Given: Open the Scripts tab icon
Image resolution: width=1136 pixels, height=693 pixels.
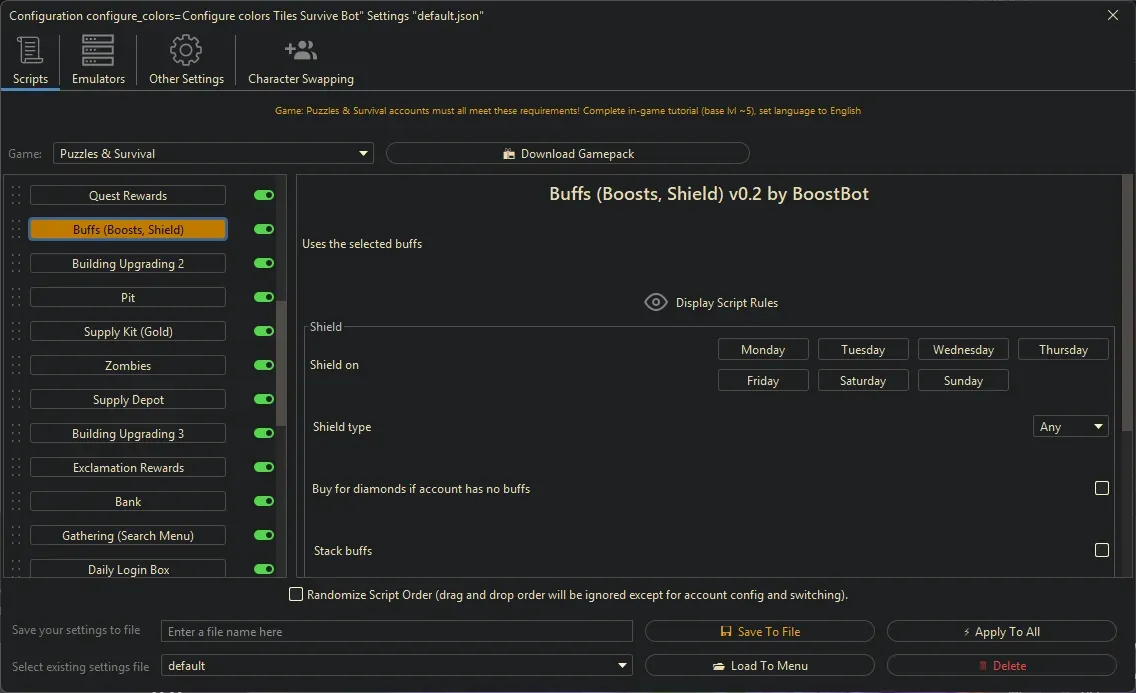Looking at the screenshot, I should (x=30, y=50).
